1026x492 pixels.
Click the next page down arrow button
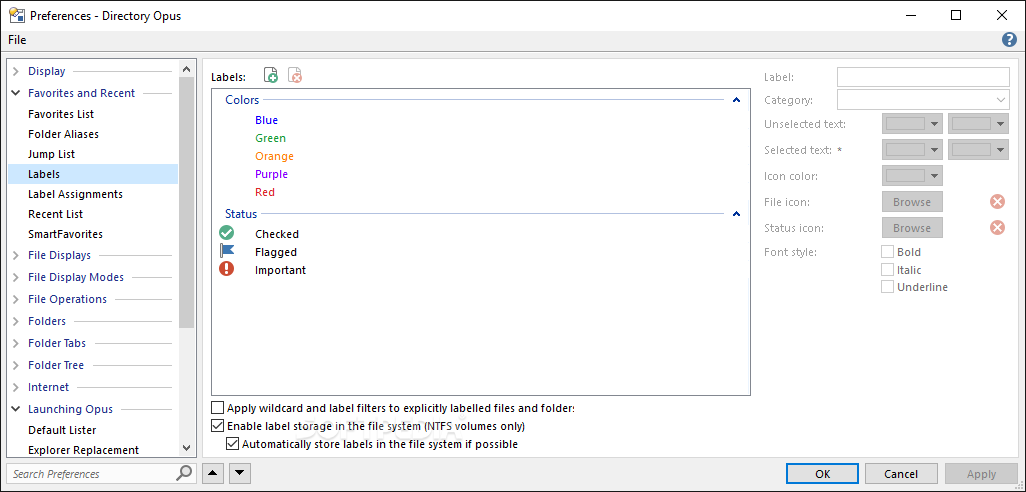pyautogui.click(x=239, y=473)
